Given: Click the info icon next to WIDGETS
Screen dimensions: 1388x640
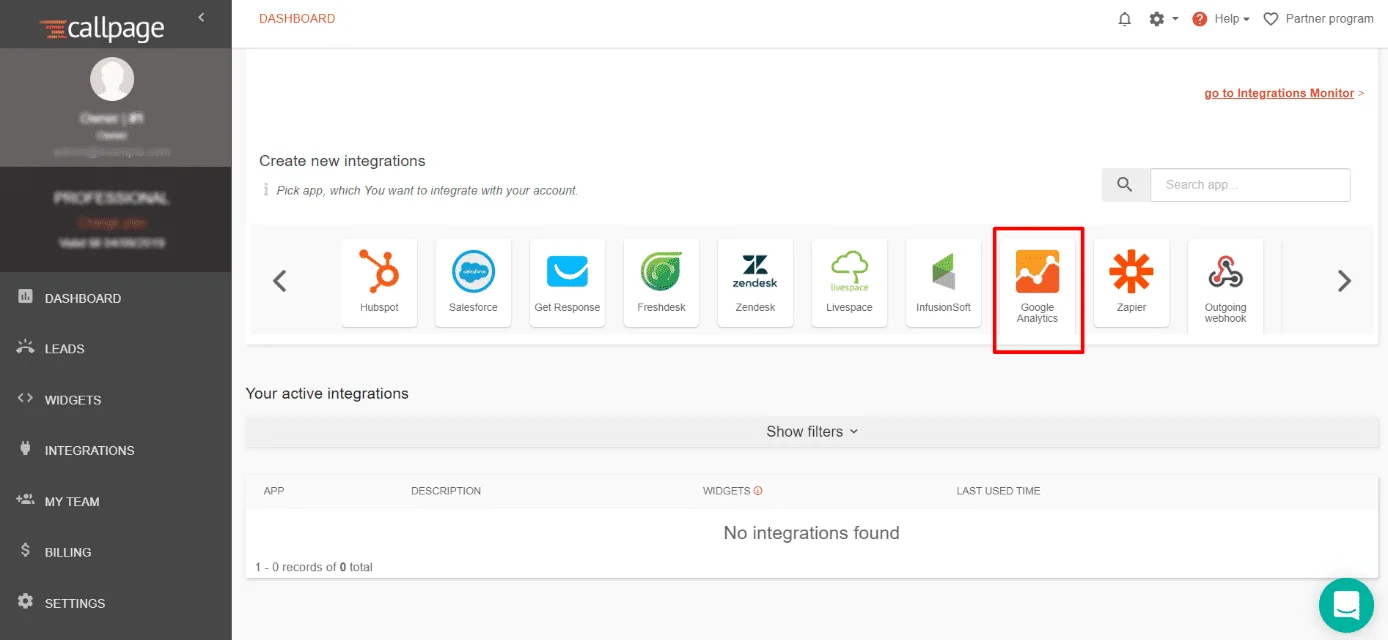Looking at the screenshot, I should click(758, 491).
